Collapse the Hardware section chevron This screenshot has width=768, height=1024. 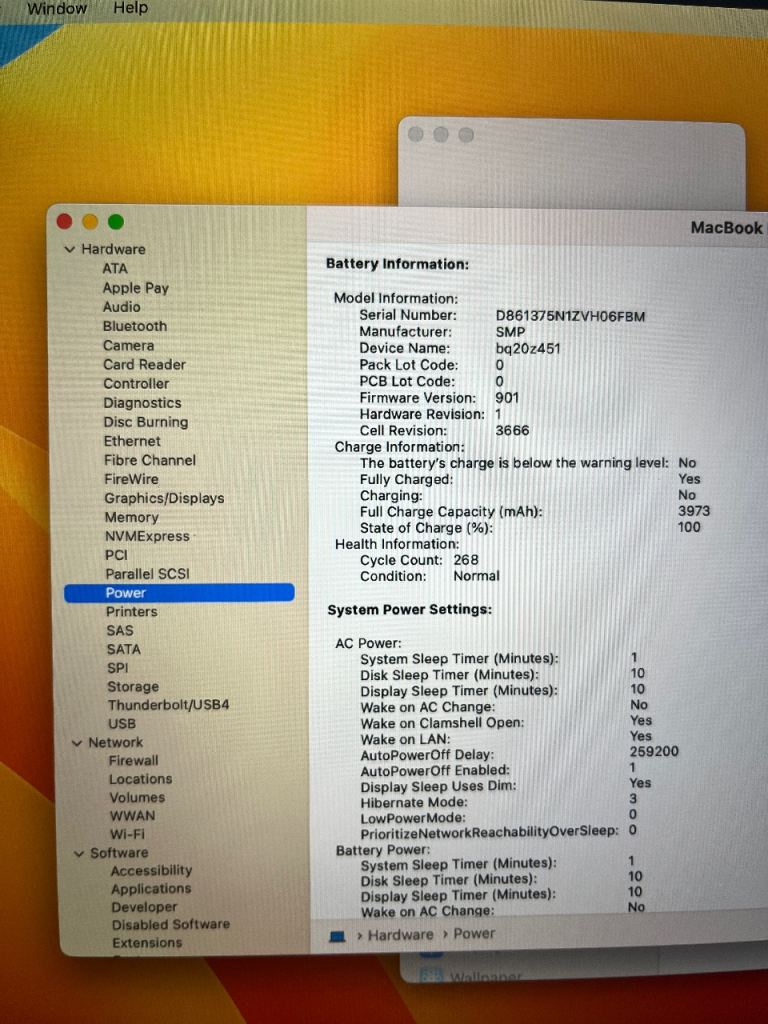coord(70,249)
